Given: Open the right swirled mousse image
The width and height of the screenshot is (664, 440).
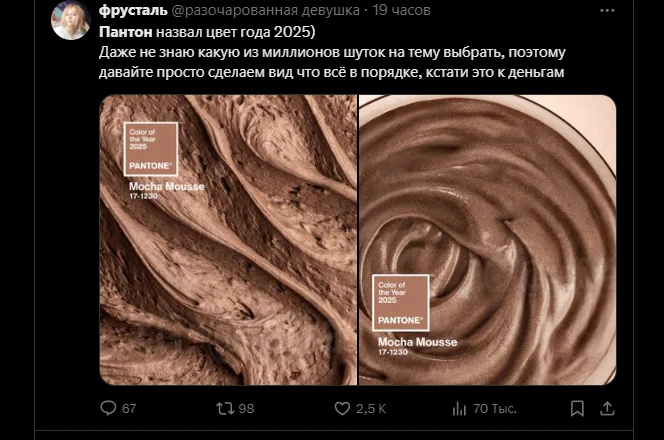Looking at the screenshot, I should point(487,240).
